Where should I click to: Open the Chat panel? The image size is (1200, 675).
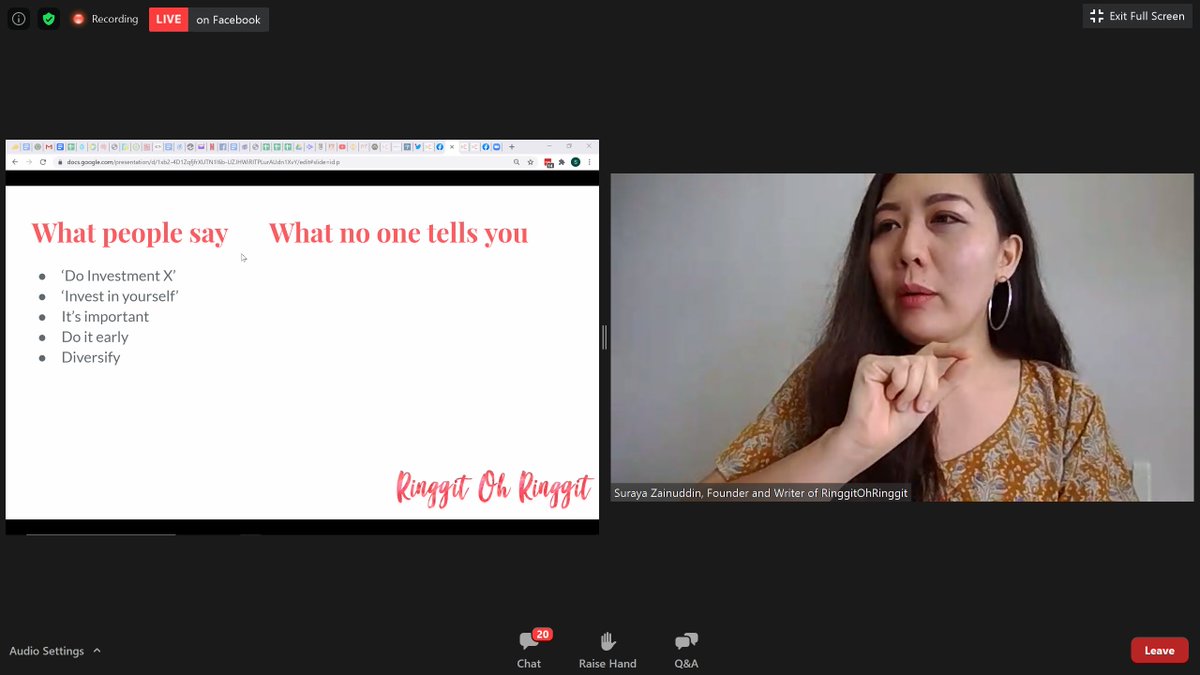(529, 649)
